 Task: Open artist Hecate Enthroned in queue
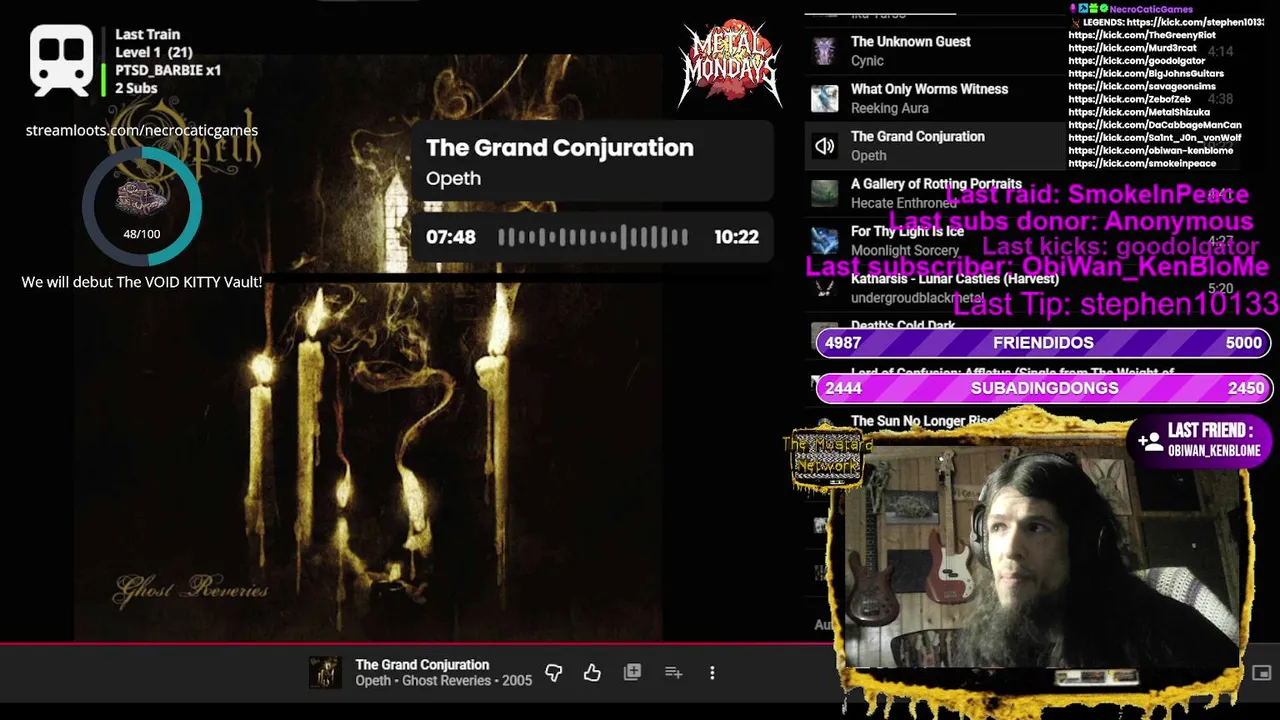coord(903,203)
